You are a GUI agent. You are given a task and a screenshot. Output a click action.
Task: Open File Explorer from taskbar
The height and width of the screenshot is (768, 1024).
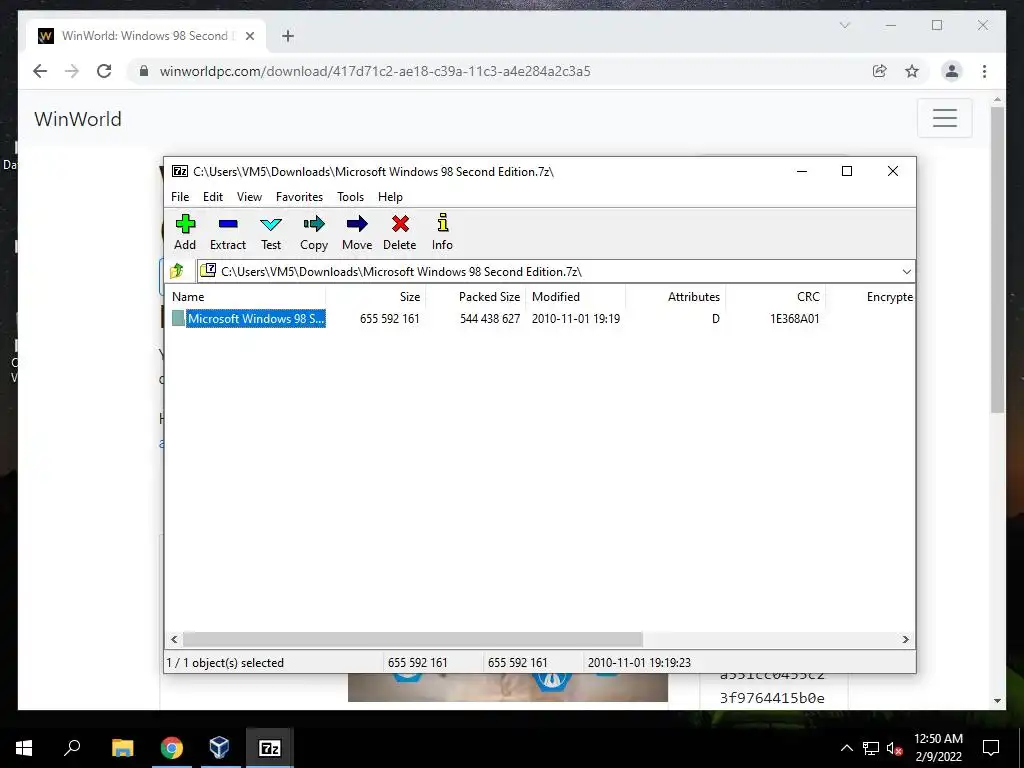click(123, 748)
